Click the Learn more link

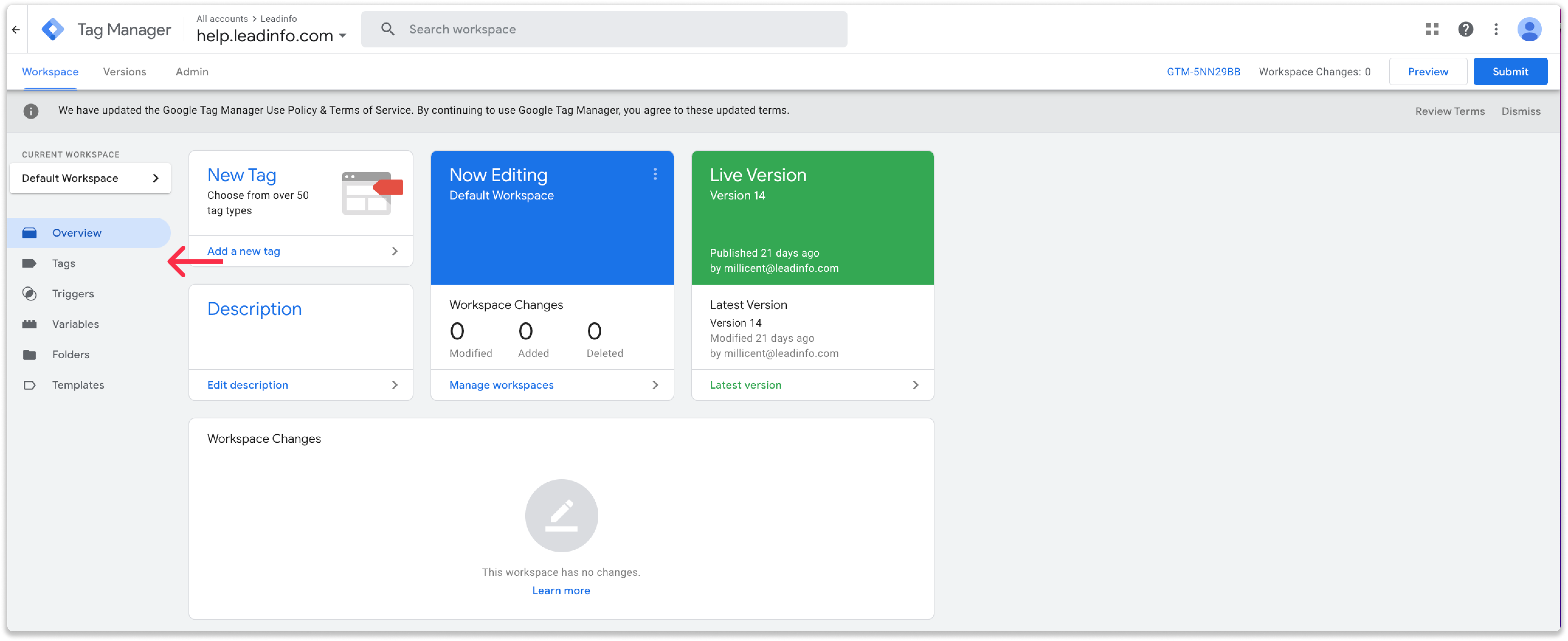pos(561,591)
